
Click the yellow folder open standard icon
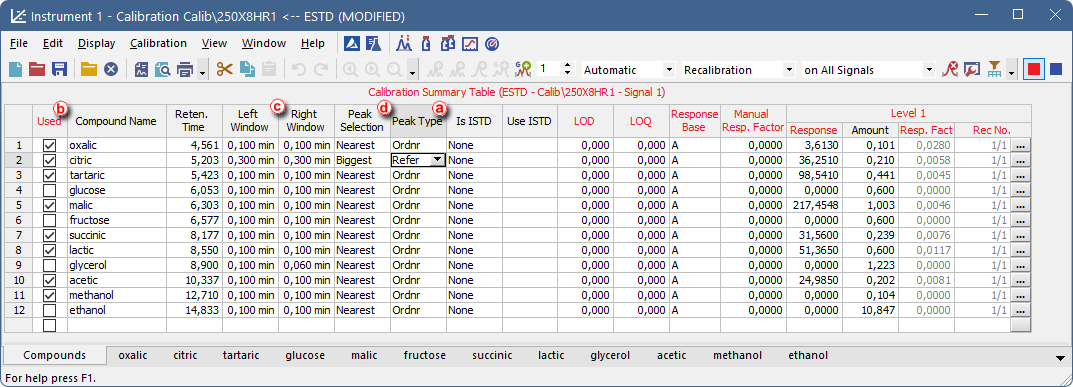click(x=89, y=69)
